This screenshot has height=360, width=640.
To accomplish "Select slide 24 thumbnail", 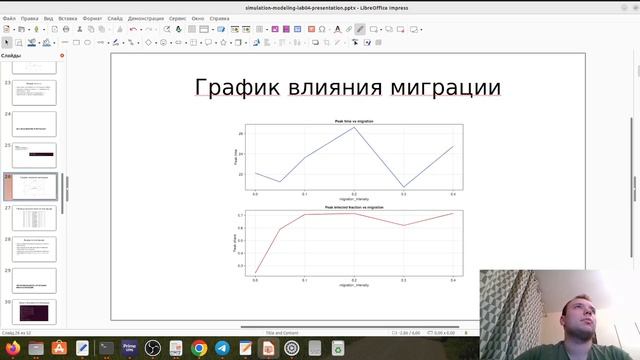I will pyautogui.click(x=34, y=124).
